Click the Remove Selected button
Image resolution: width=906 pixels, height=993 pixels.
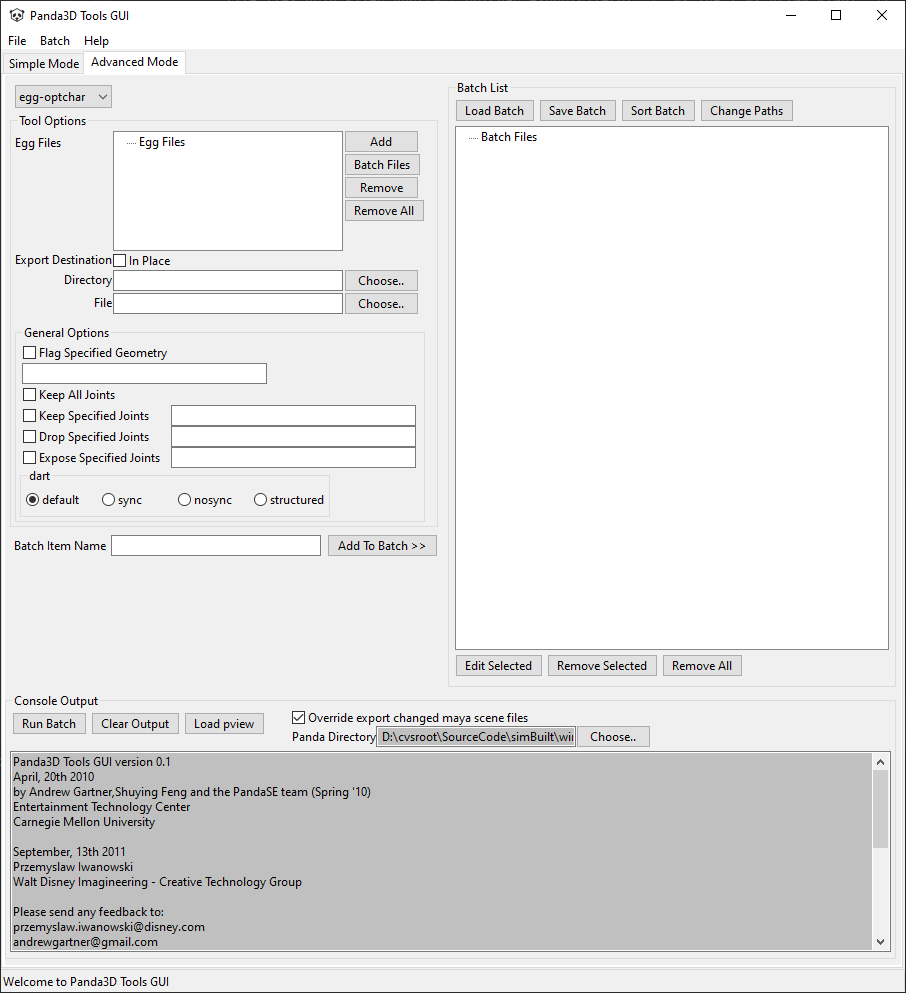tap(602, 666)
